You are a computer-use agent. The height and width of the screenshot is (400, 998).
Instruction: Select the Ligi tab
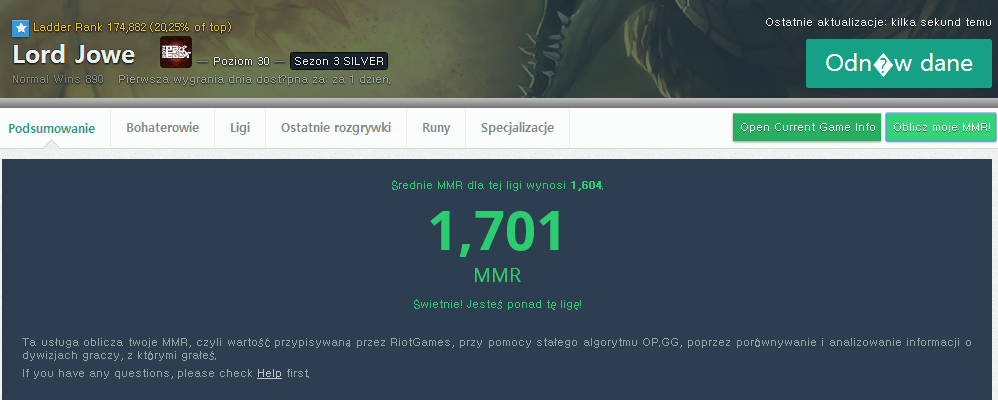click(240, 128)
